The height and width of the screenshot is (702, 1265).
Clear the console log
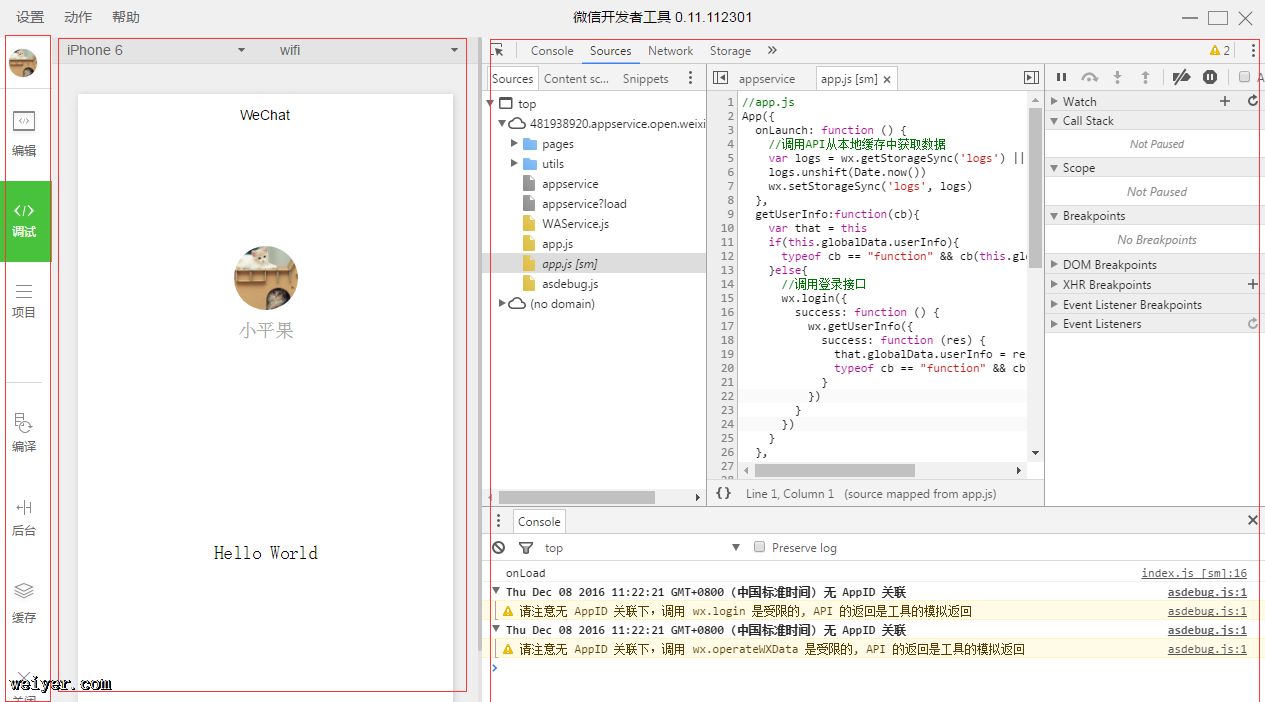point(499,548)
